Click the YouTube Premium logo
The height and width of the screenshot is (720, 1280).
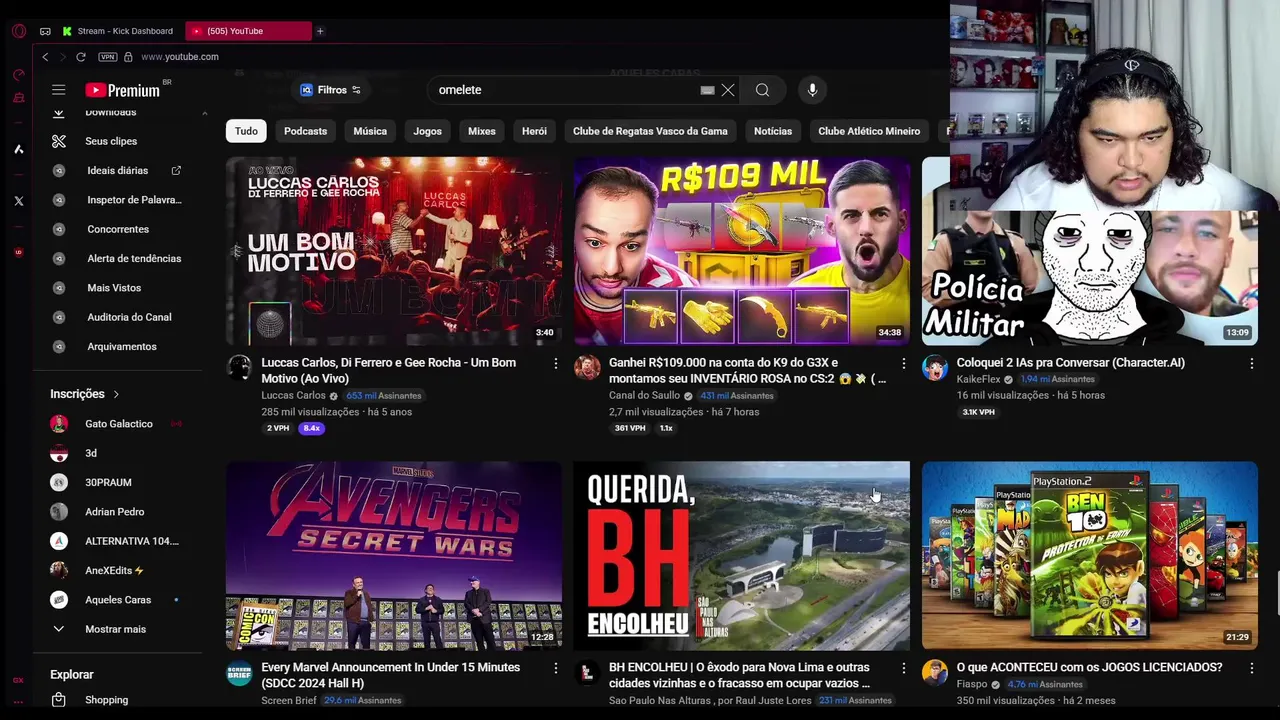click(122, 90)
